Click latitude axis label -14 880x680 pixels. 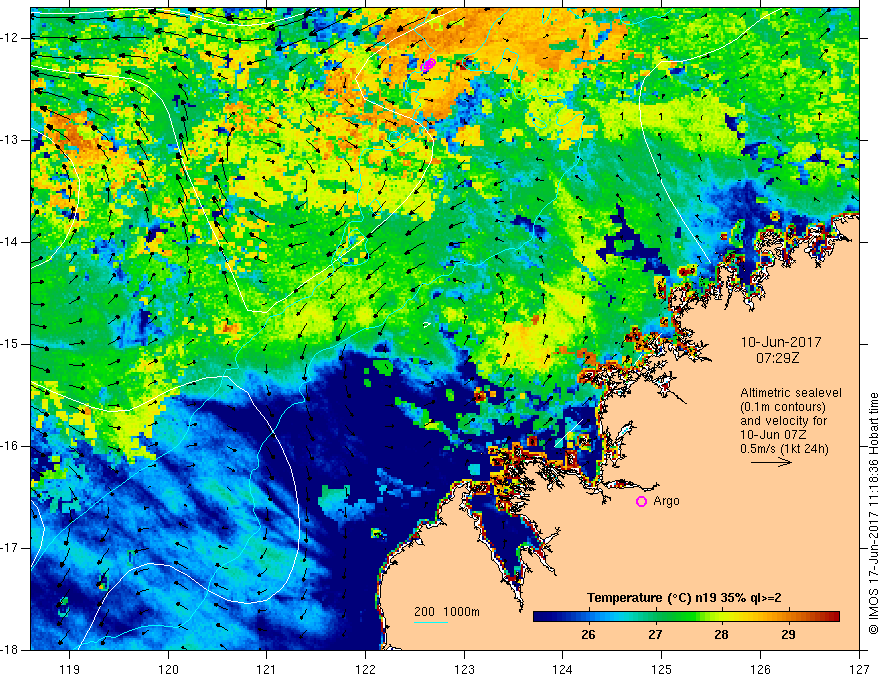(10, 242)
